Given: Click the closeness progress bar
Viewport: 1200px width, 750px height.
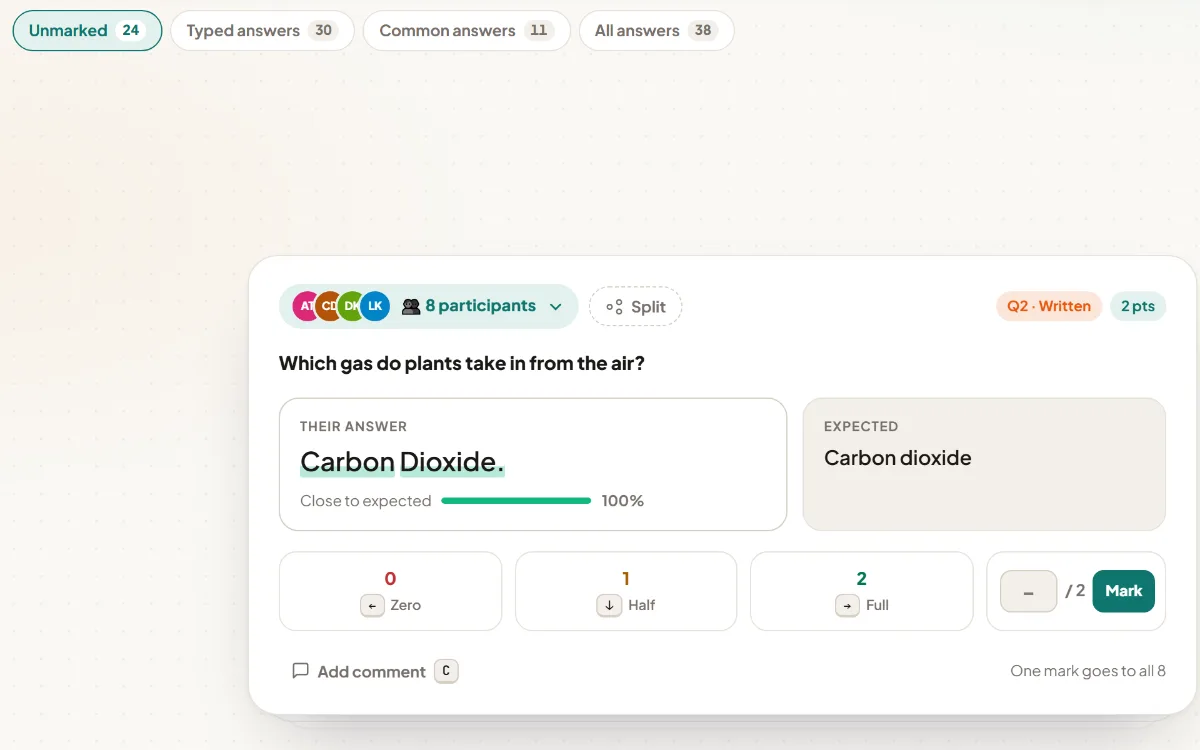Looking at the screenshot, I should [516, 501].
